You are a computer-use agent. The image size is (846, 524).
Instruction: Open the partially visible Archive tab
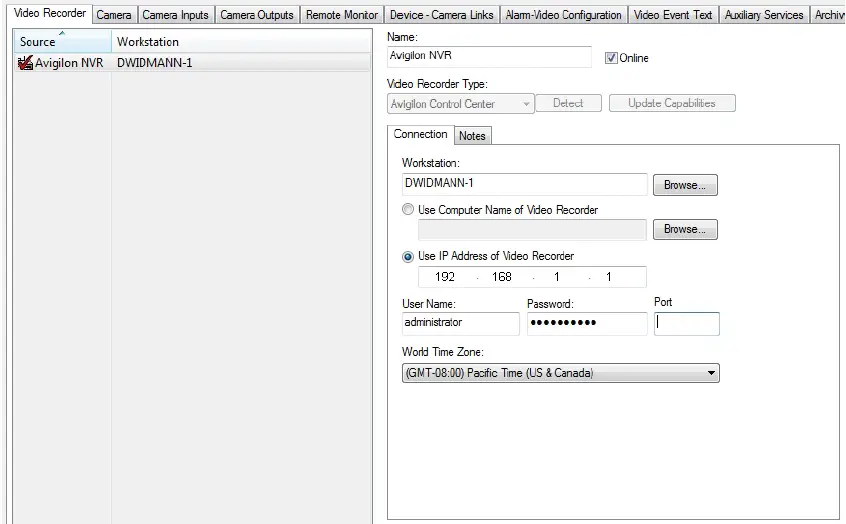828,15
